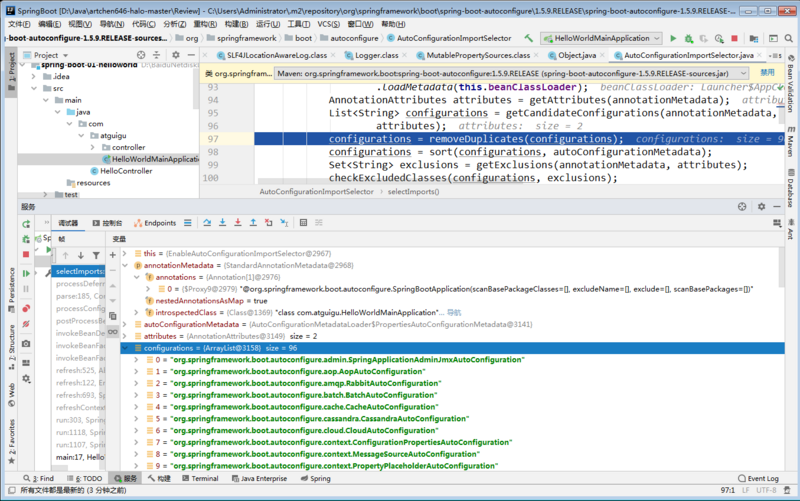Click the next frame down arrow icon
800x501 pixels.
[81, 256]
